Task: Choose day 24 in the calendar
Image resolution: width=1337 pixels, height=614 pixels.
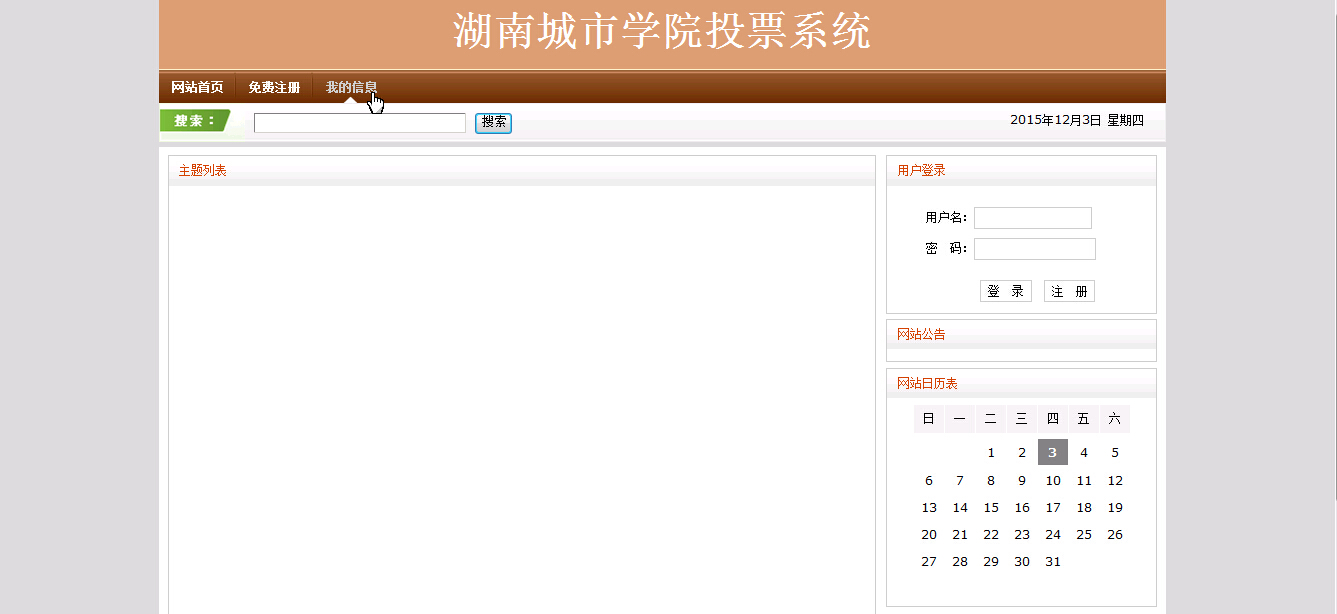Action: pos(1053,535)
